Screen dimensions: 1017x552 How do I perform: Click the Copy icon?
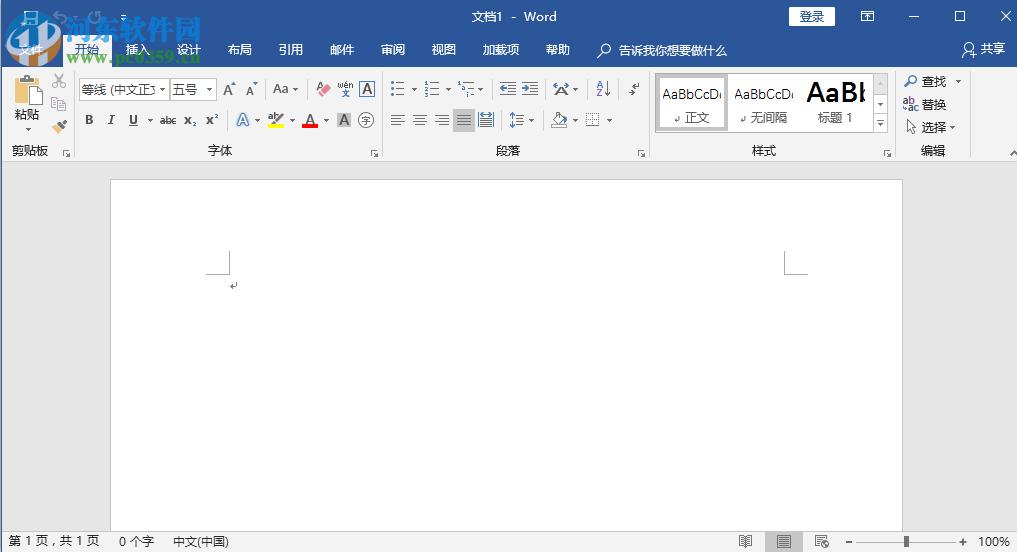pos(59,103)
